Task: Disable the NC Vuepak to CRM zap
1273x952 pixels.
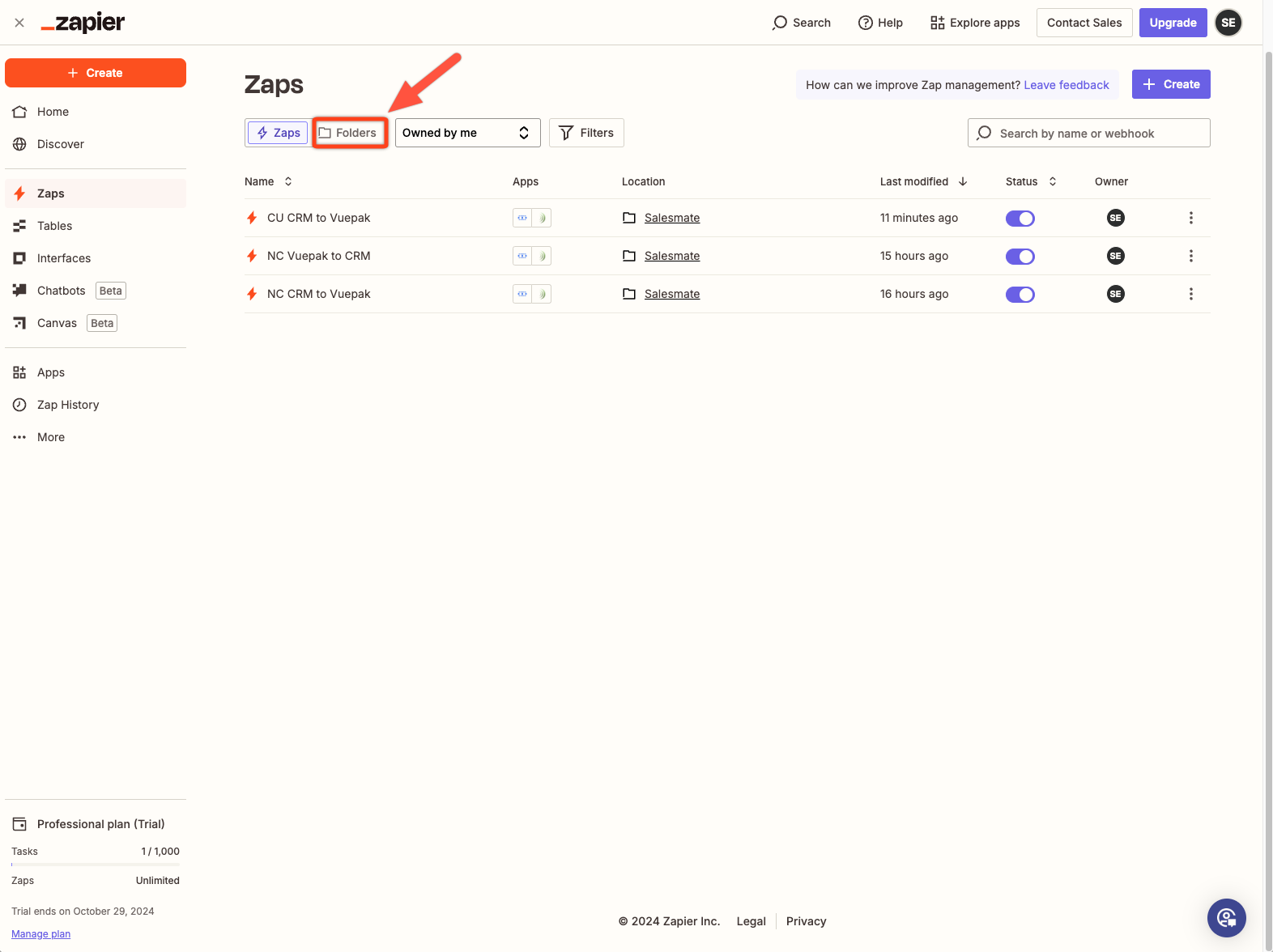Action: 1020,257
